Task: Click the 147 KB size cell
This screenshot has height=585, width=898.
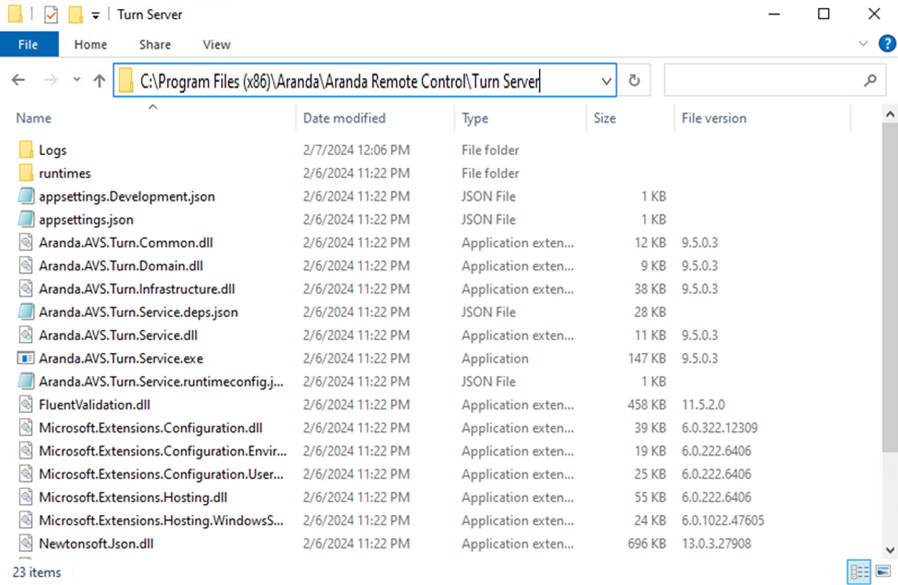Action: tap(647, 359)
